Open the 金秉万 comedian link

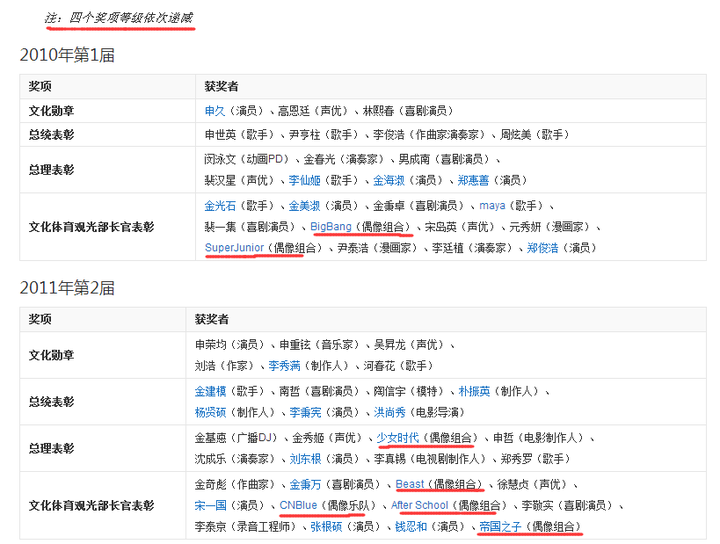tap(305, 484)
